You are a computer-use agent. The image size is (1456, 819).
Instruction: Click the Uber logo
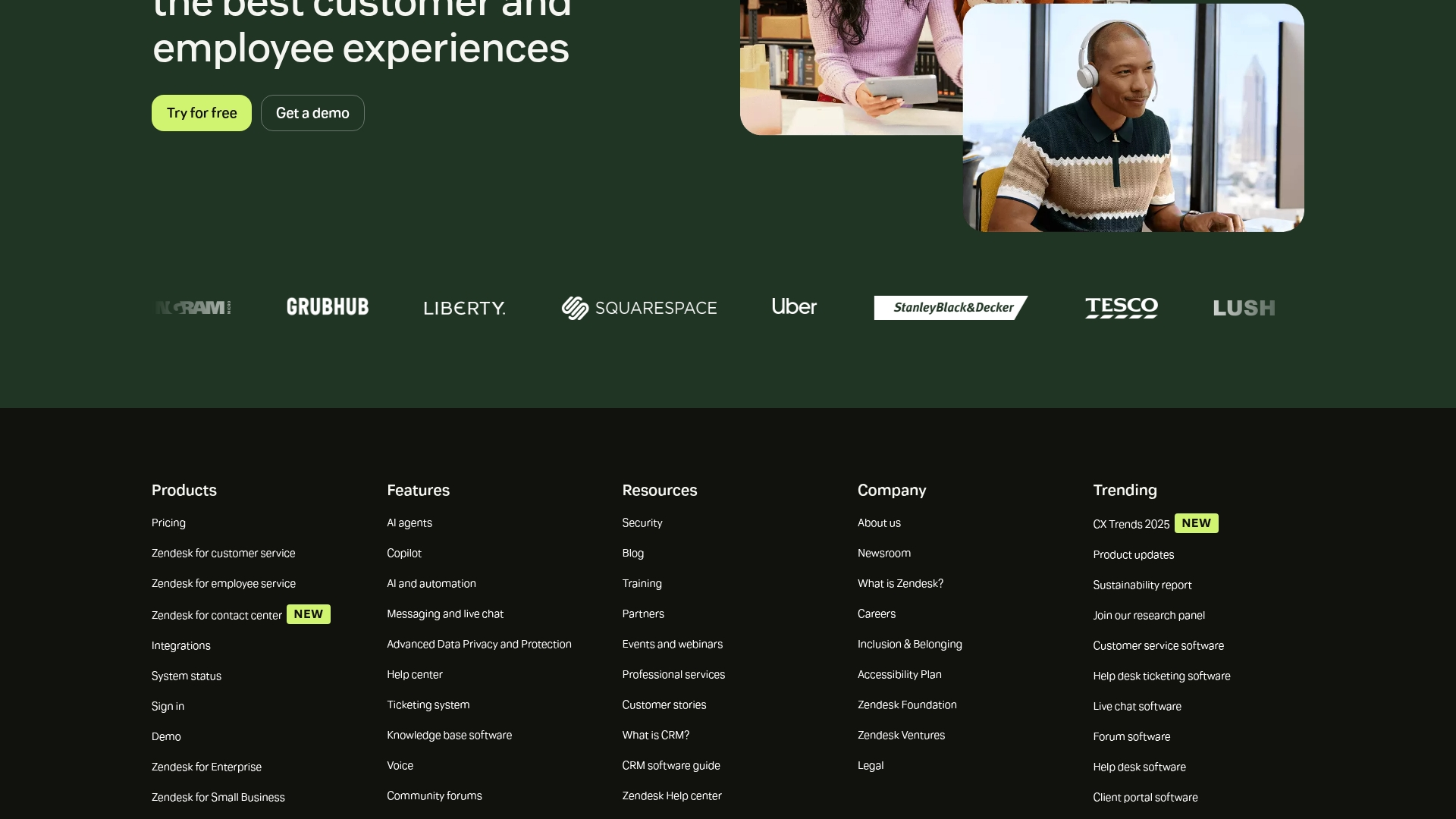pyautogui.click(x=793, y=308)
